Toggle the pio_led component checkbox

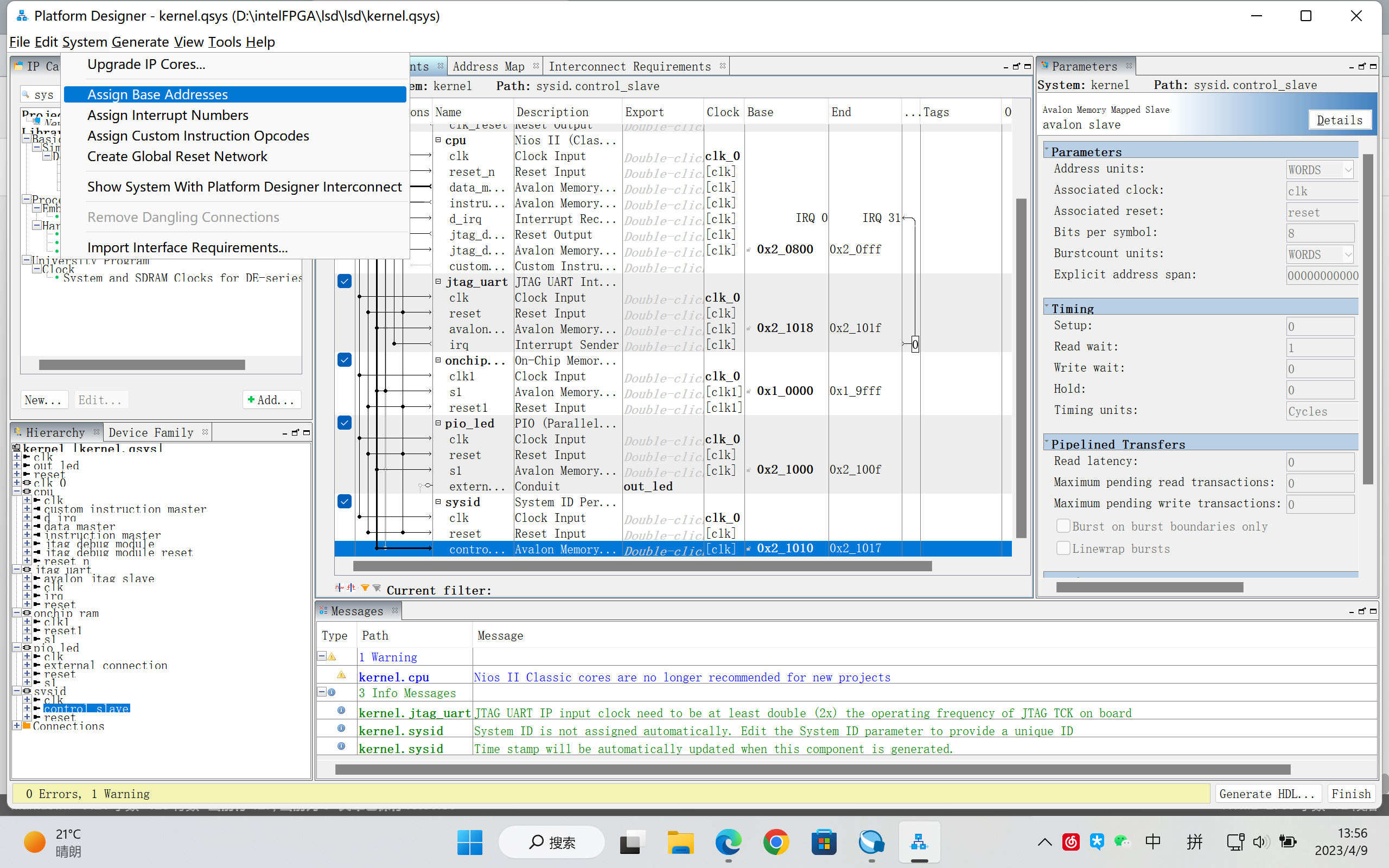pos(345,423)
